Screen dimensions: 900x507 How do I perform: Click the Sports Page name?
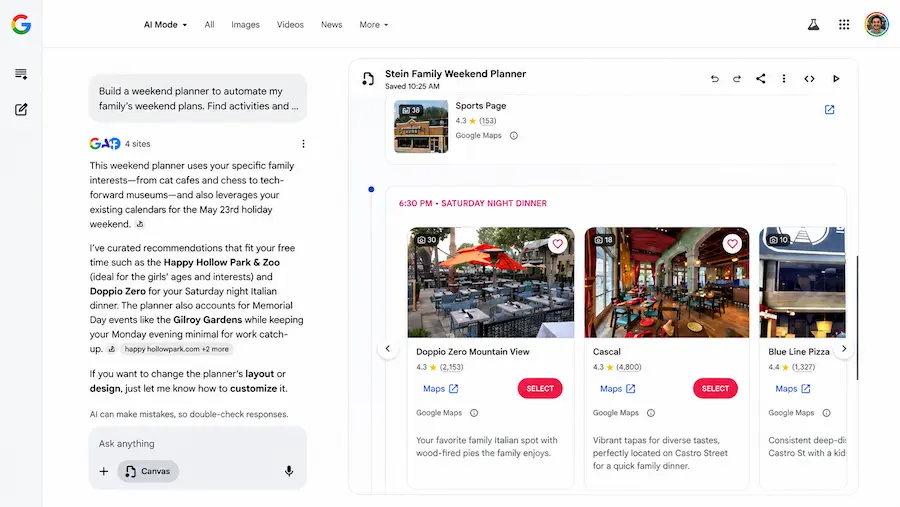pyautogui.click(x=480, y=106)
